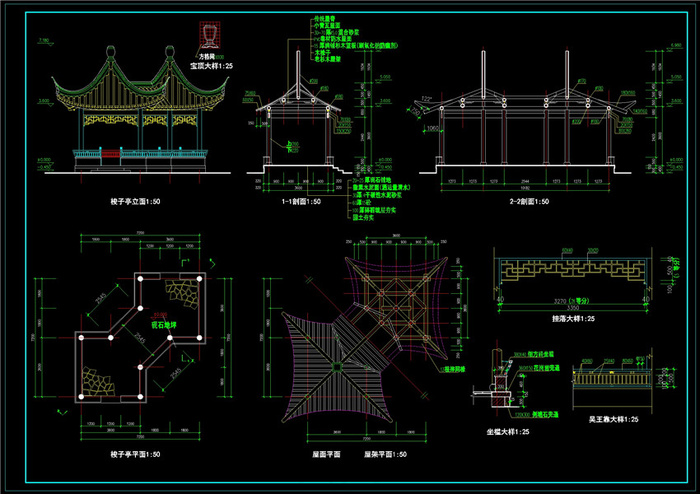Image resolution: width=700 pixels, height=494 pixels.
Task: Click the top-left white column circle in plan
Action: [140, 279]
